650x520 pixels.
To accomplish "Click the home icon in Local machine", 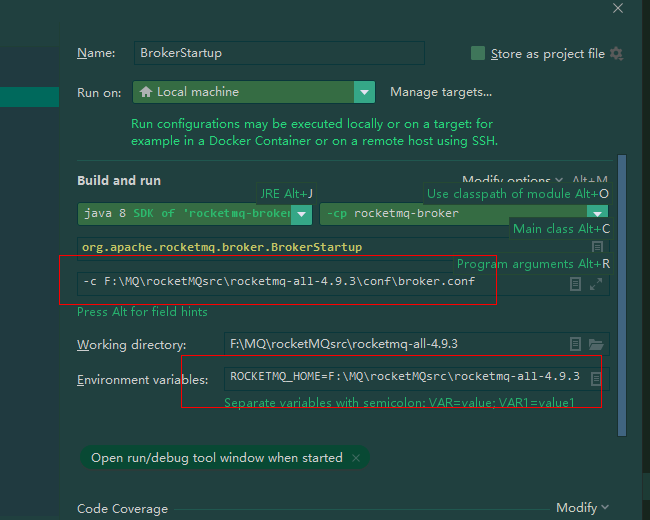I will (146, 92).
